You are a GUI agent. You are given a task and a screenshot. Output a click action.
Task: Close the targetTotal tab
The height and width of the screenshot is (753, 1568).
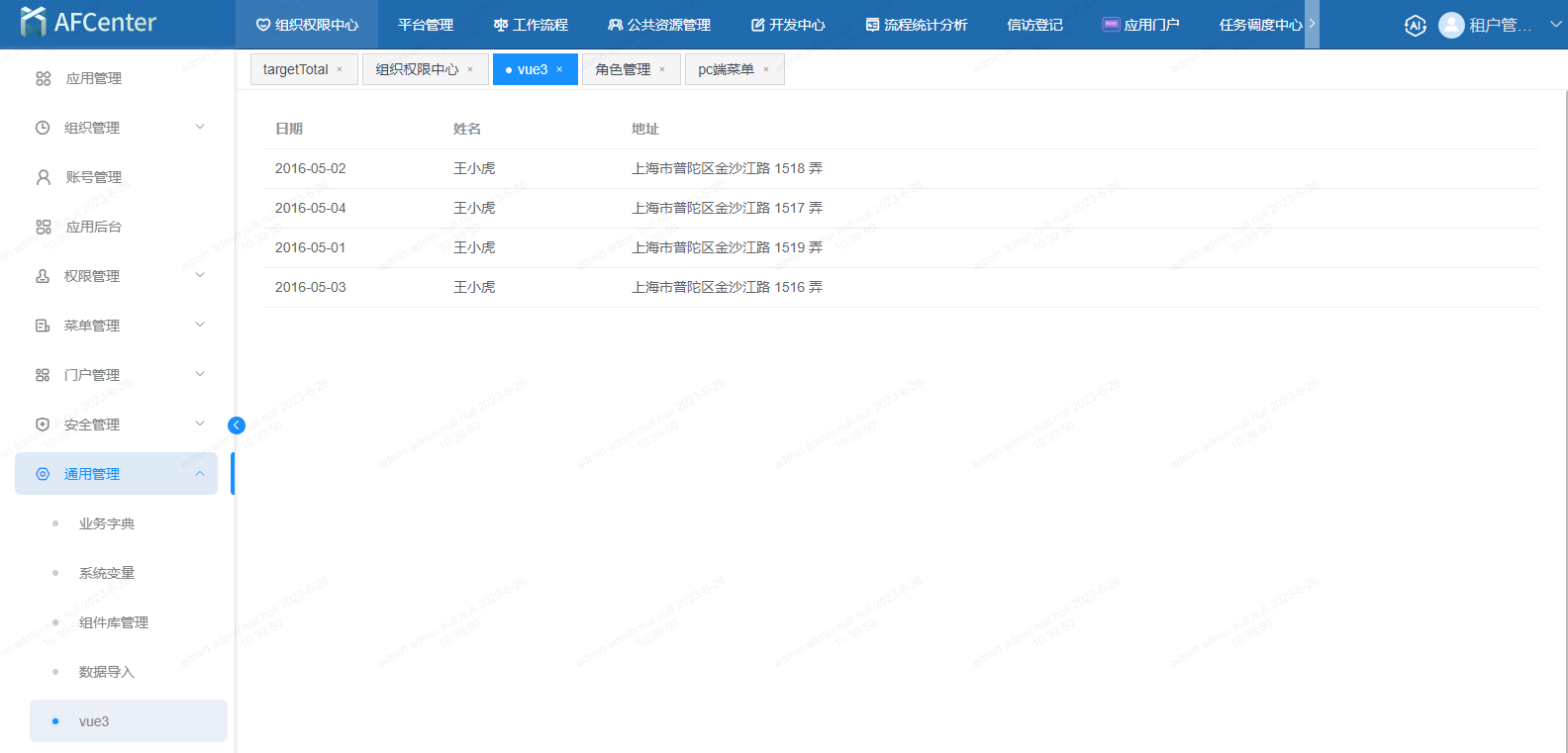click(x=340, y=69)
